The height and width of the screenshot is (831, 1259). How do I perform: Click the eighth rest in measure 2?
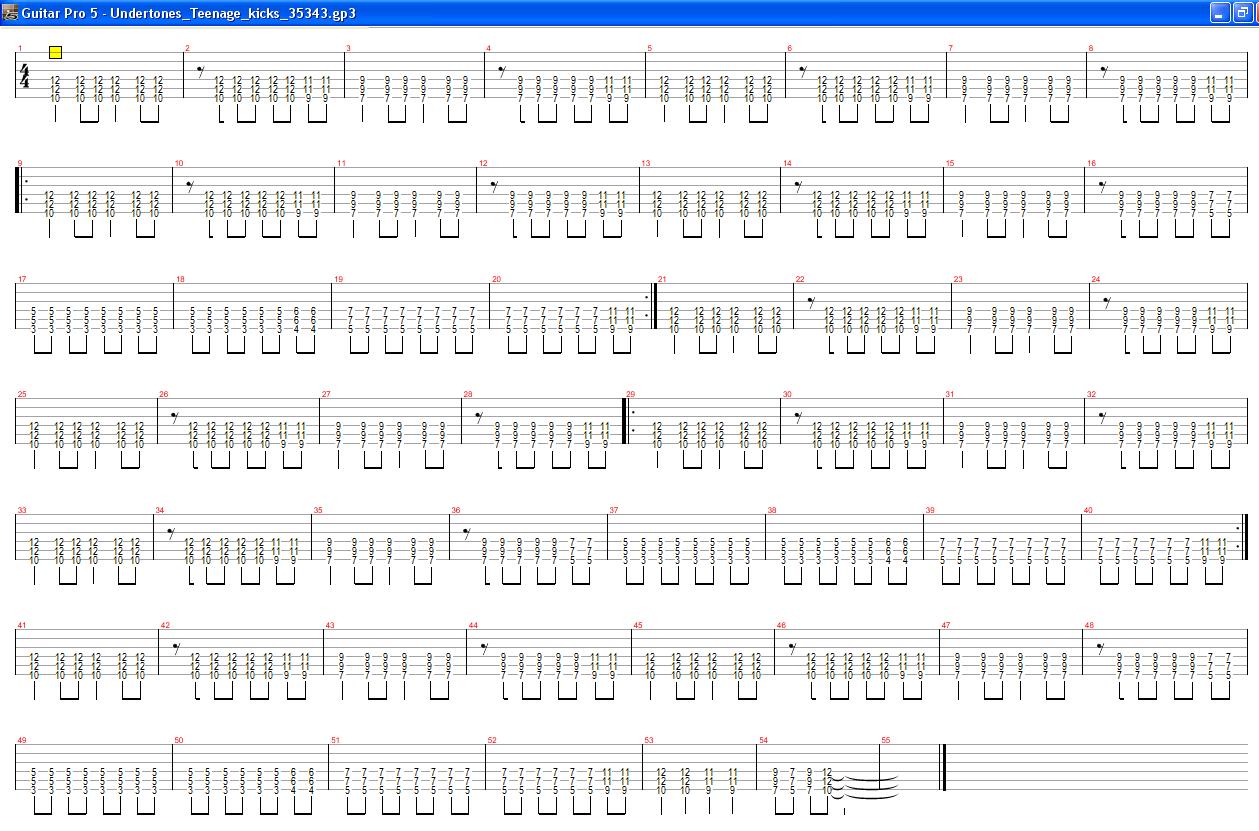coord(200,71)
